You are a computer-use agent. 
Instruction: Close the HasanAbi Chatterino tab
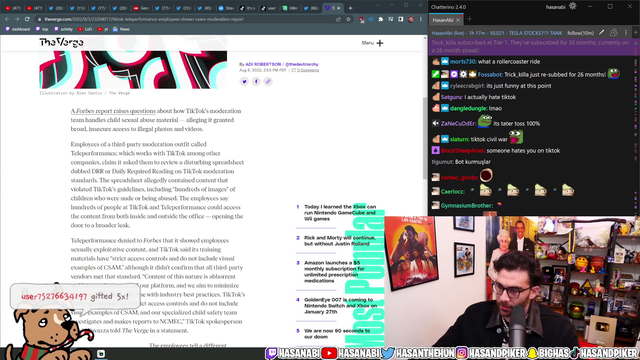click(458, 20)
